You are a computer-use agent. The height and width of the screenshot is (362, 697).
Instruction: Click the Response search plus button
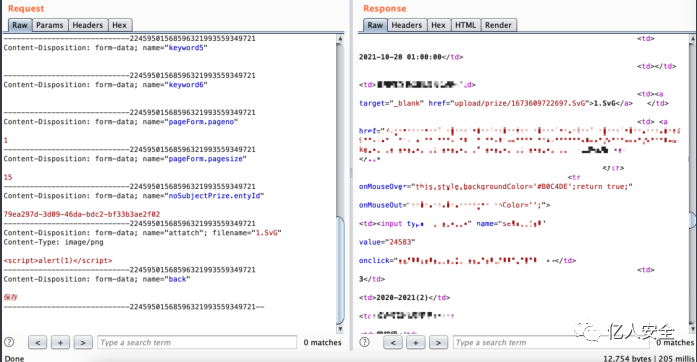[416, 342]
